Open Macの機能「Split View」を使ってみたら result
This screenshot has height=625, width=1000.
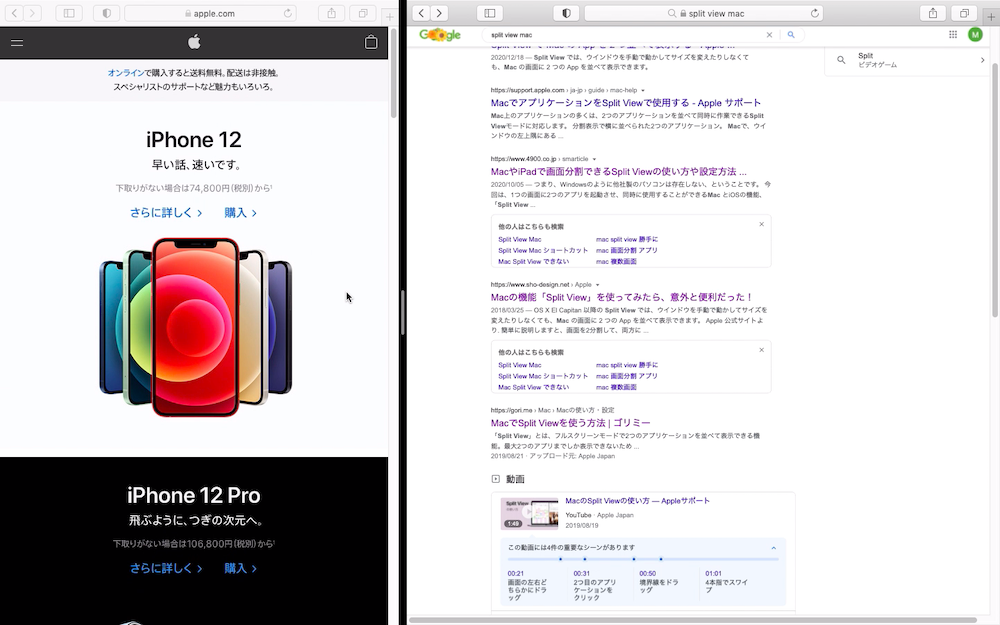click(x=622, y=297)
